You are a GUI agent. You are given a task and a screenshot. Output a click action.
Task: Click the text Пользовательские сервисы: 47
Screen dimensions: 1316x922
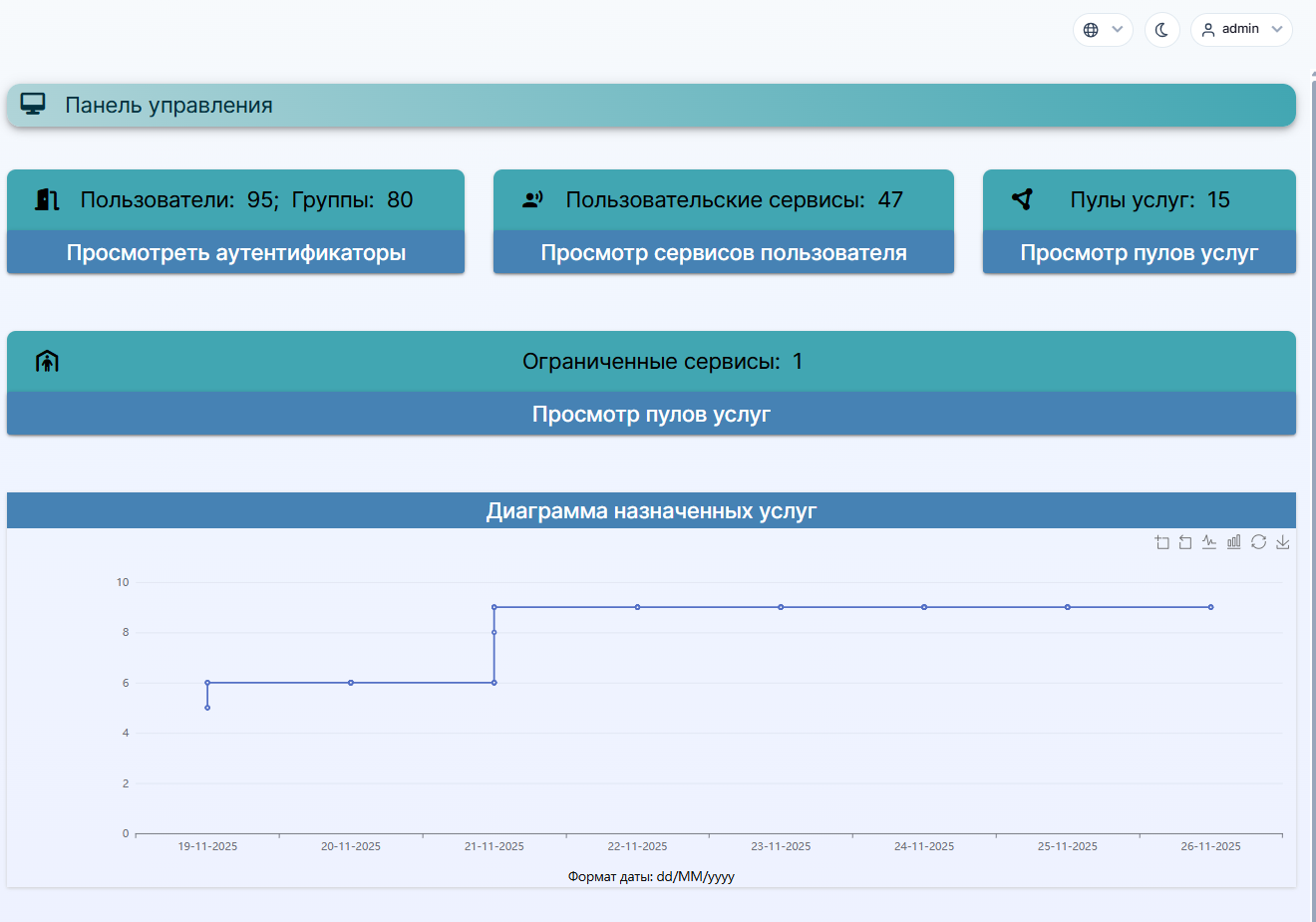click(735, 199)
